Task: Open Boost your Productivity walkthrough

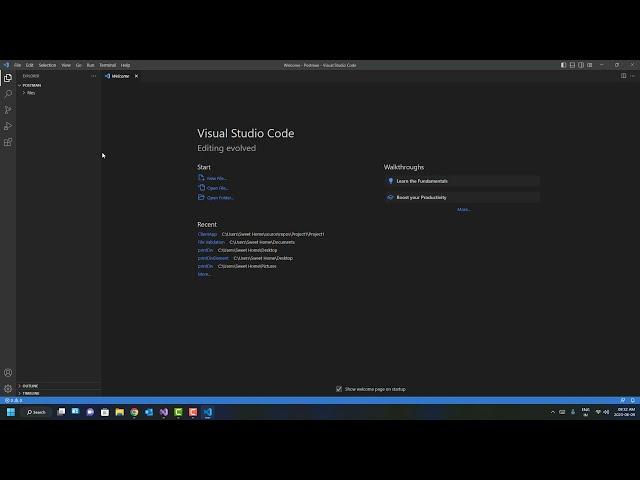Action: coord(462,197)
